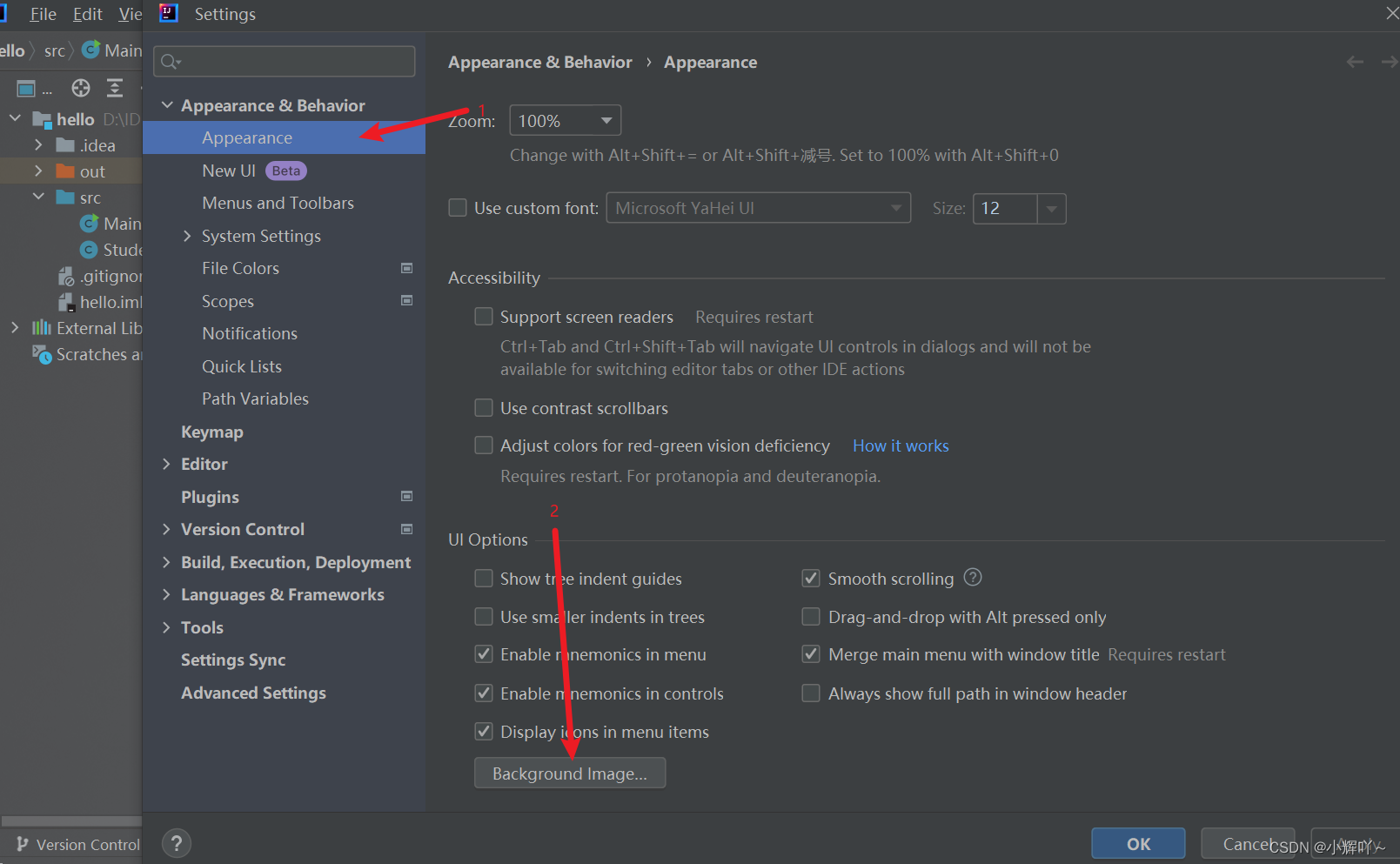Click the Smooth scrolling help icon
This screenshot has height=864, width=1400.
pos(972,577)
